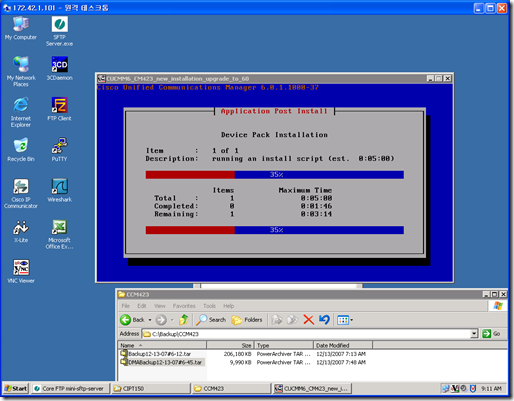Open Microsoft Office Excel shortcut
This screenshot has height=401, width=514.
coord(59,234)
